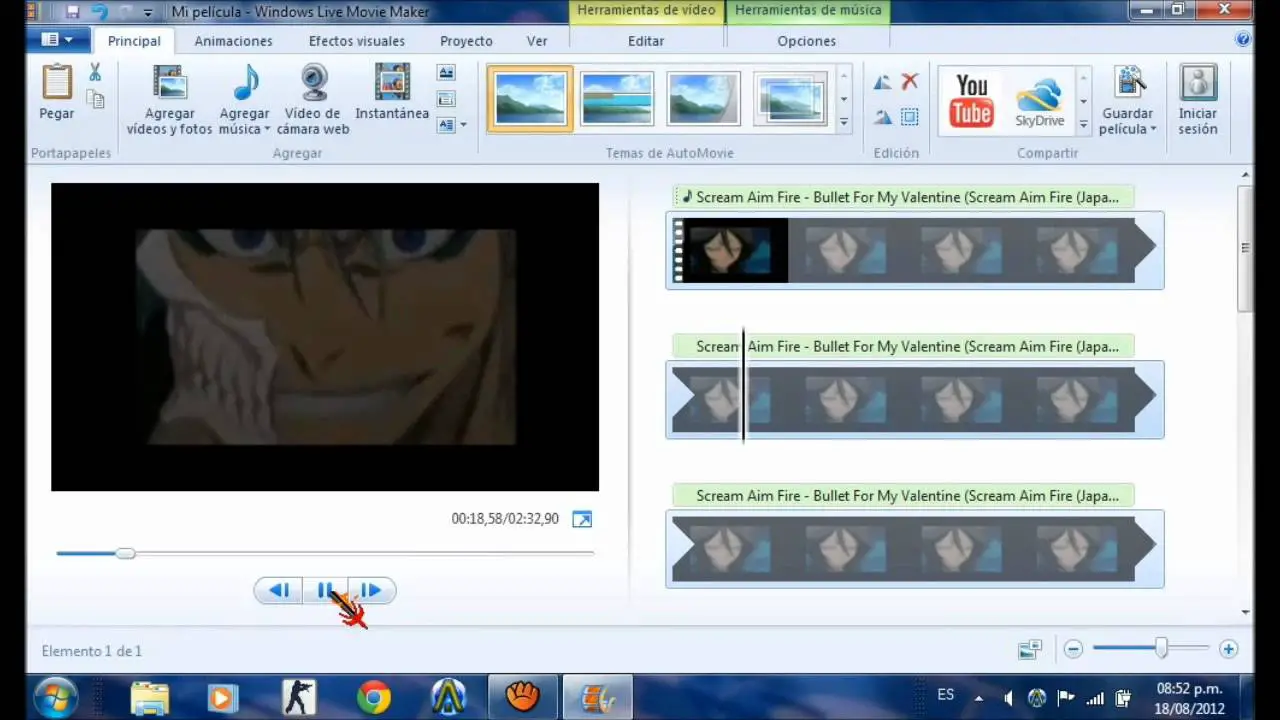Click the add caption icon
Viewport: 1280px width, 720px height.
[x=446, y=99]
